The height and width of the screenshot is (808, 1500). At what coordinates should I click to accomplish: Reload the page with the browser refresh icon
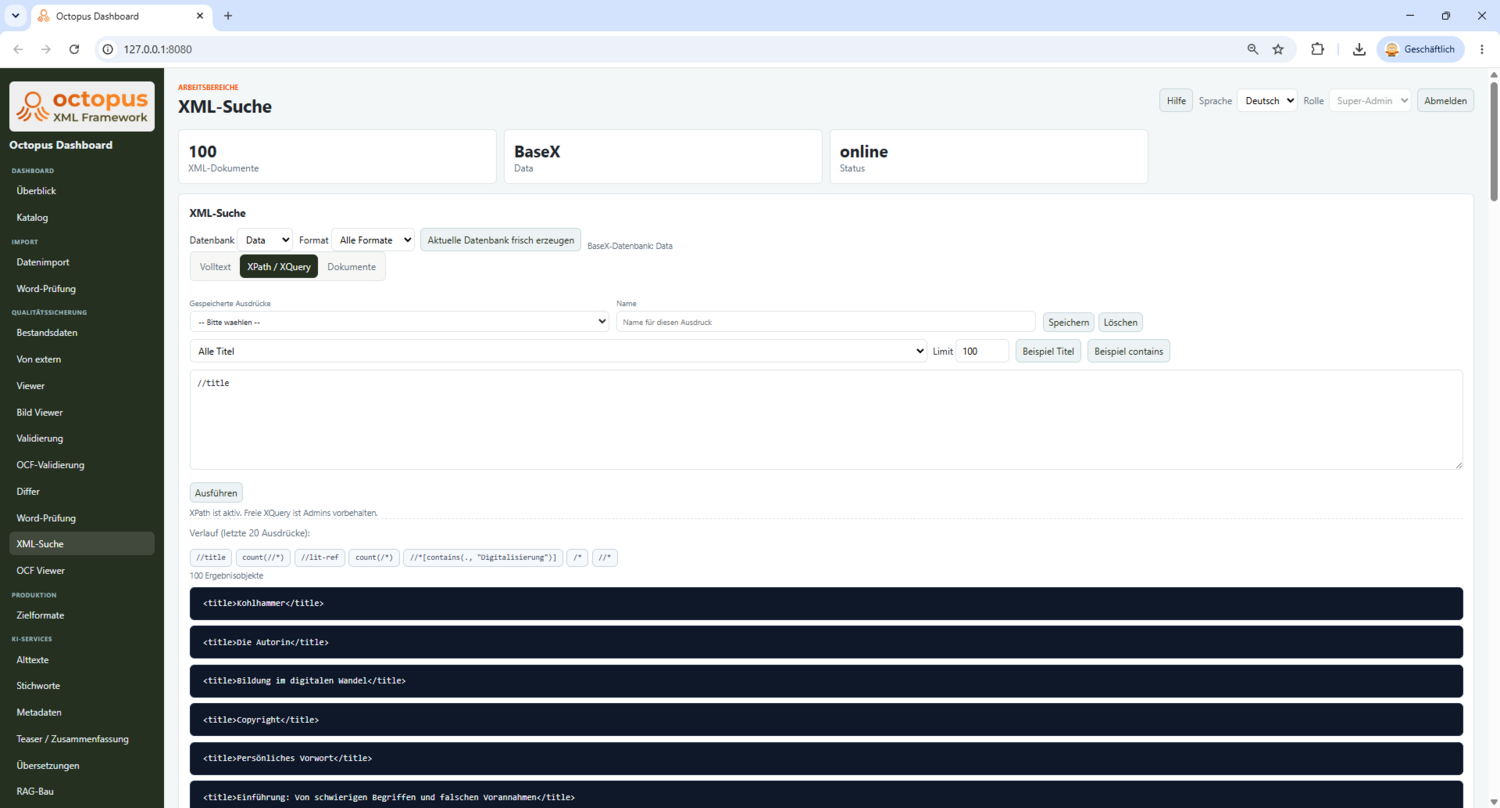click(74, 49)
